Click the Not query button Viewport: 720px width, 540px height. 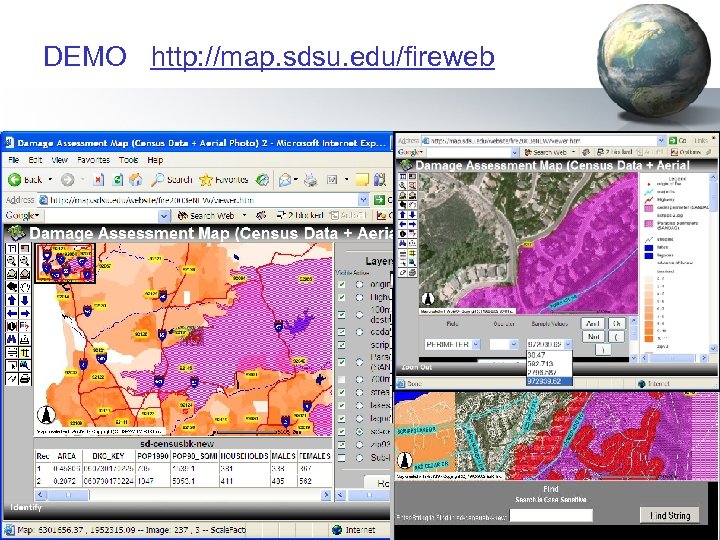click(593, 337)
